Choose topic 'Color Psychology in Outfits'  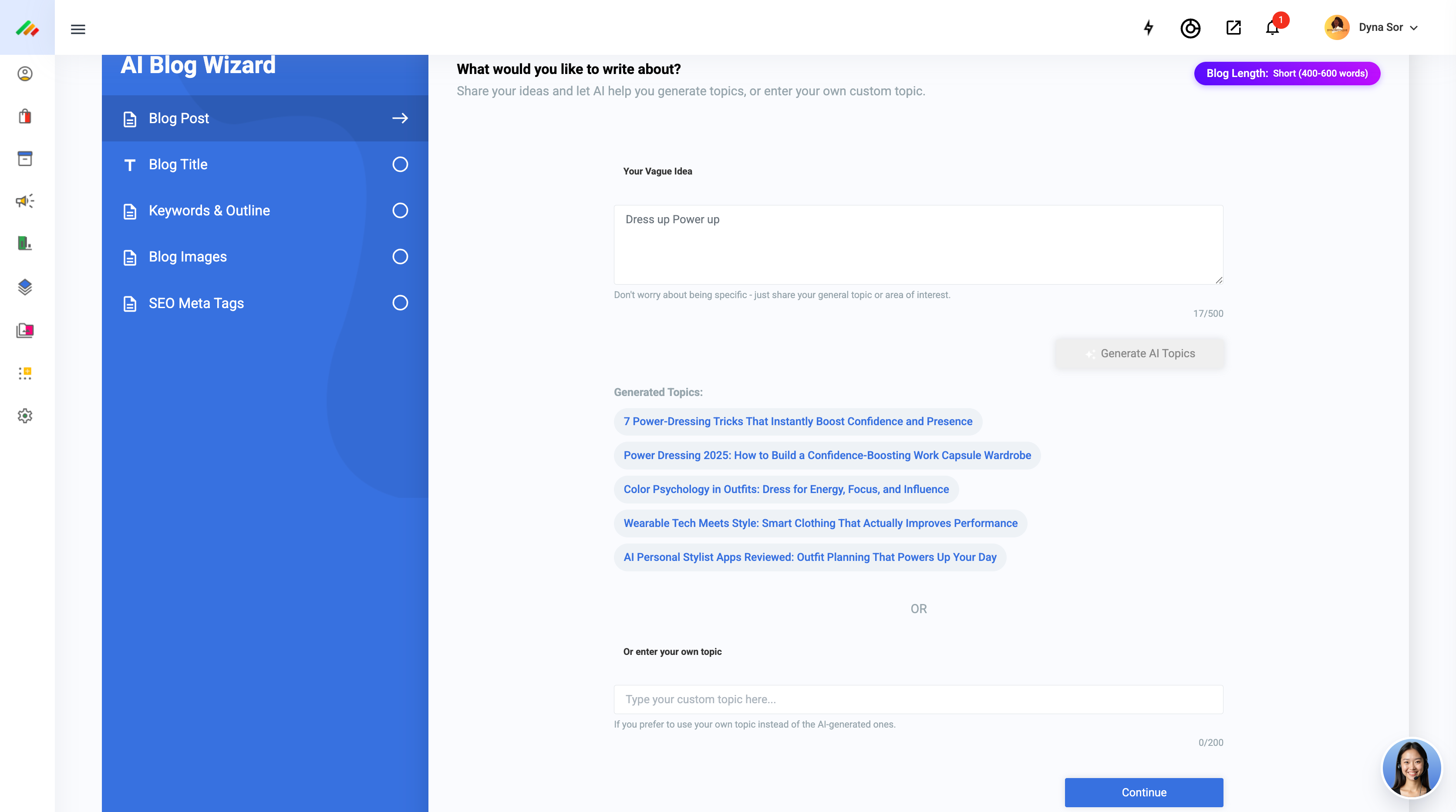[x=786, y=490]
